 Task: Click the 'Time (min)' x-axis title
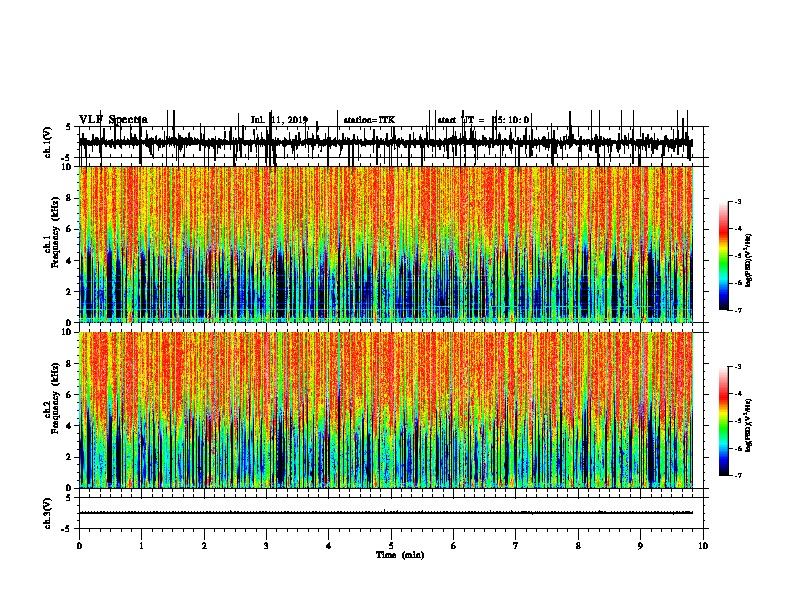tap(400, 555)
